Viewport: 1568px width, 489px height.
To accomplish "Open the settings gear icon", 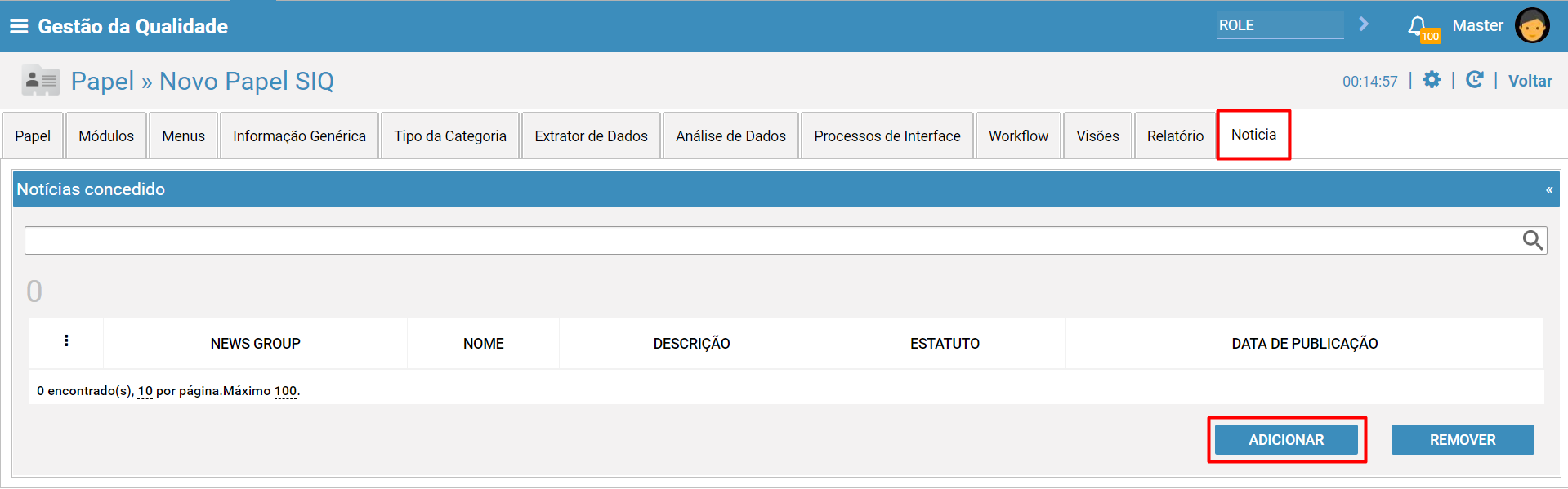I will coord(1432,80).
